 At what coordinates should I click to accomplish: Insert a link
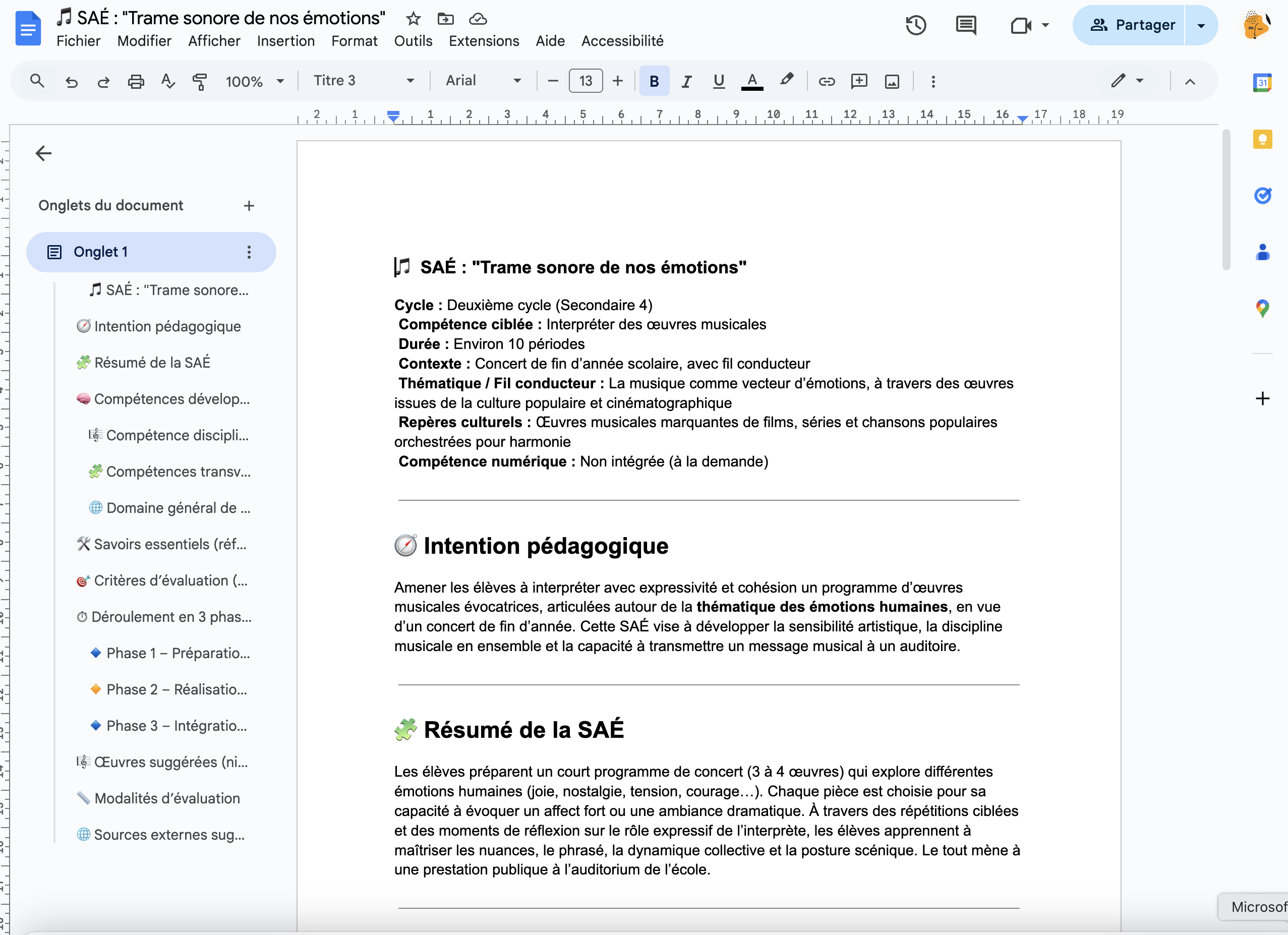(x=827, y=81)
